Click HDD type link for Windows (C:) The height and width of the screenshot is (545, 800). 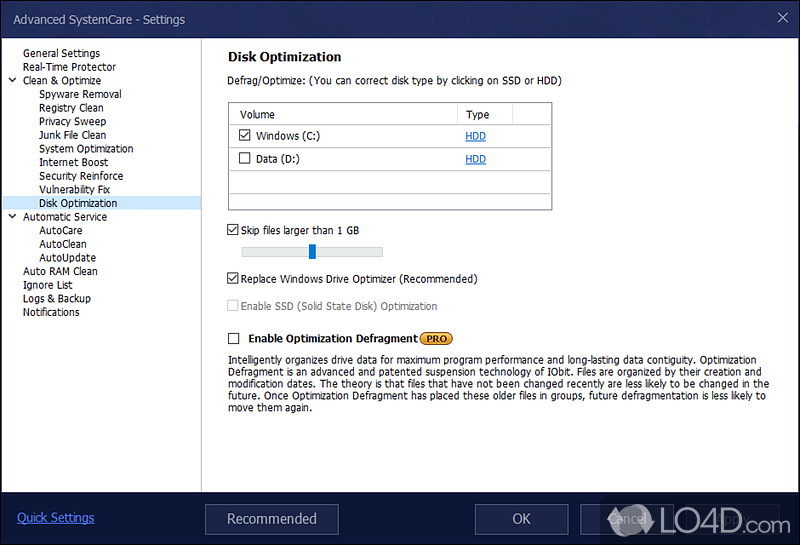(x=475, y=136)
